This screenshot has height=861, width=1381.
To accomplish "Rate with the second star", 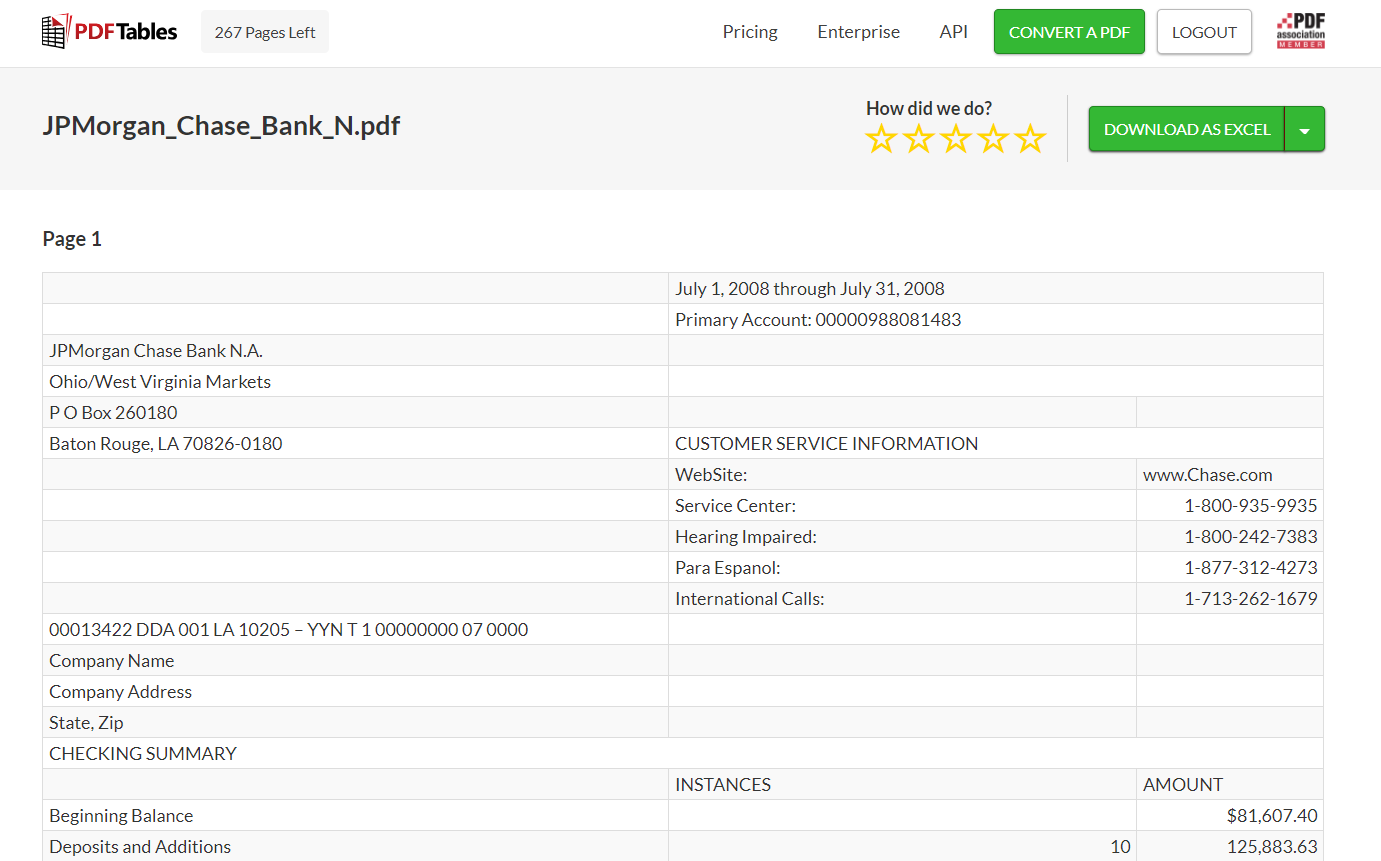I will [x=918, y=139].
